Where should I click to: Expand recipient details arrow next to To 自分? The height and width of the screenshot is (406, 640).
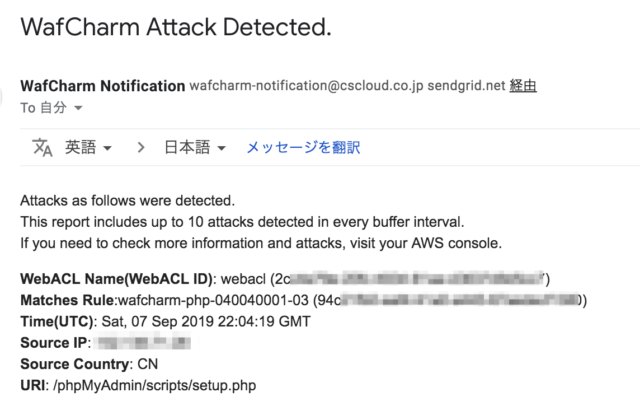[x=78, y=108]
